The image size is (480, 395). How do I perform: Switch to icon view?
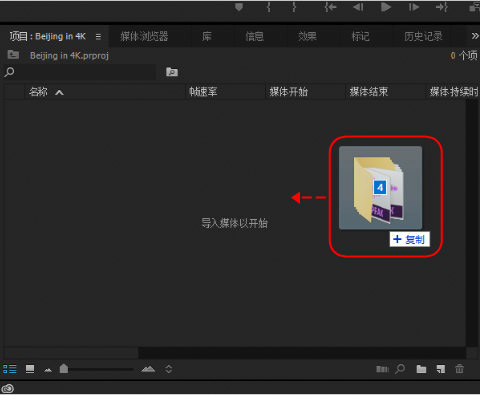point(30,369)
